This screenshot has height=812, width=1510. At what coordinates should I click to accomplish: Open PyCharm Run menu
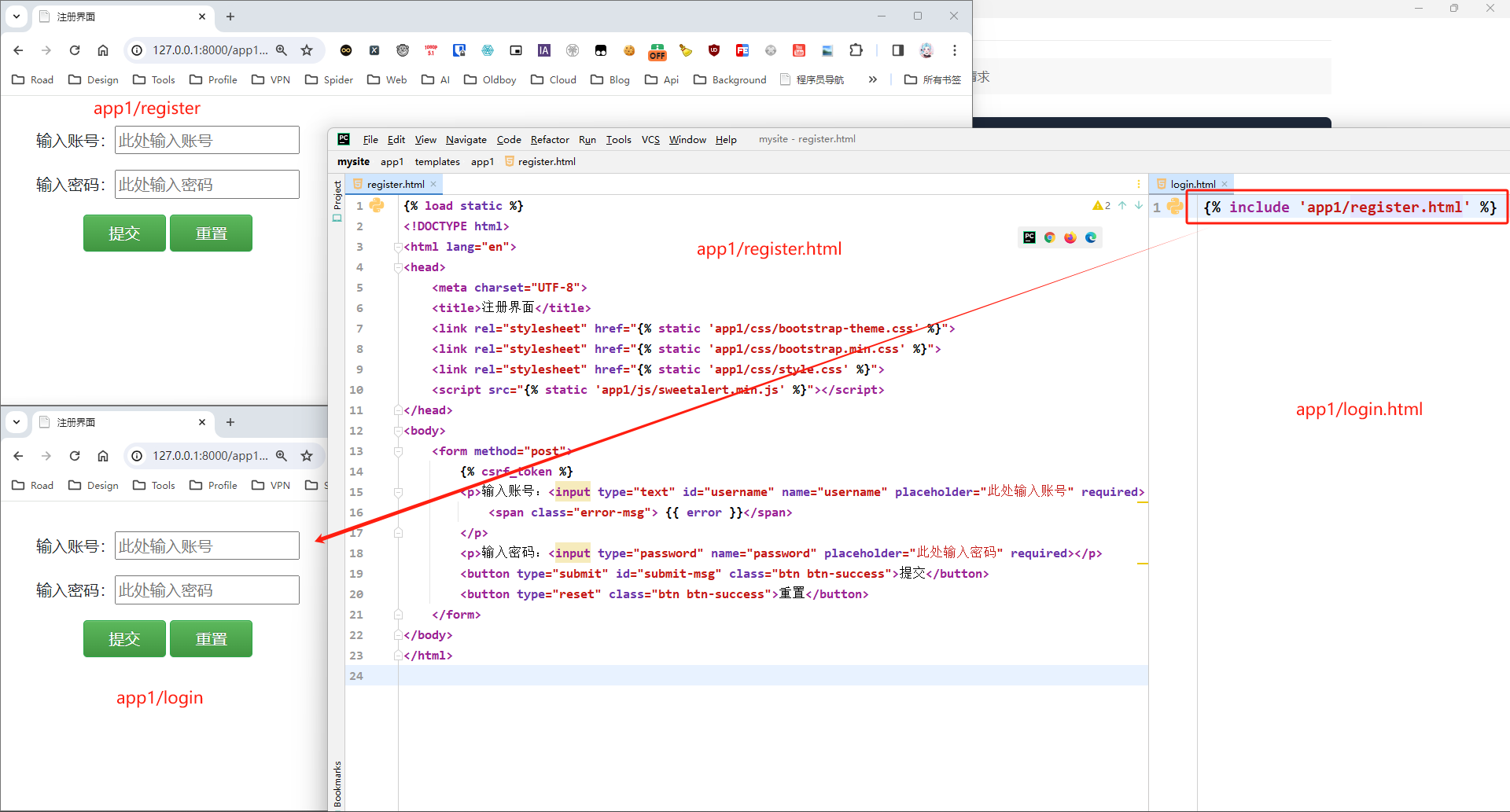click(x=587, y=139)
